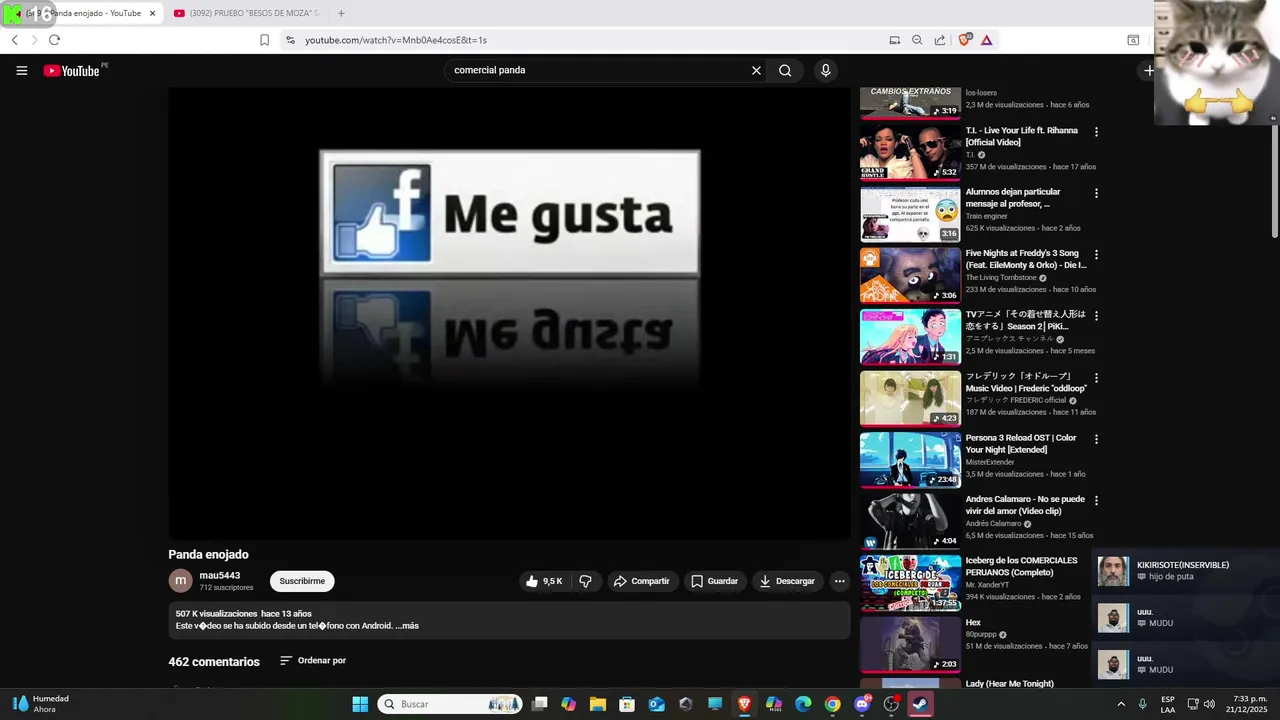The width and height of the screenshot is (1280, 720).
Task: Open options for Andres Calamaro video
Action: pos(1096,500)
